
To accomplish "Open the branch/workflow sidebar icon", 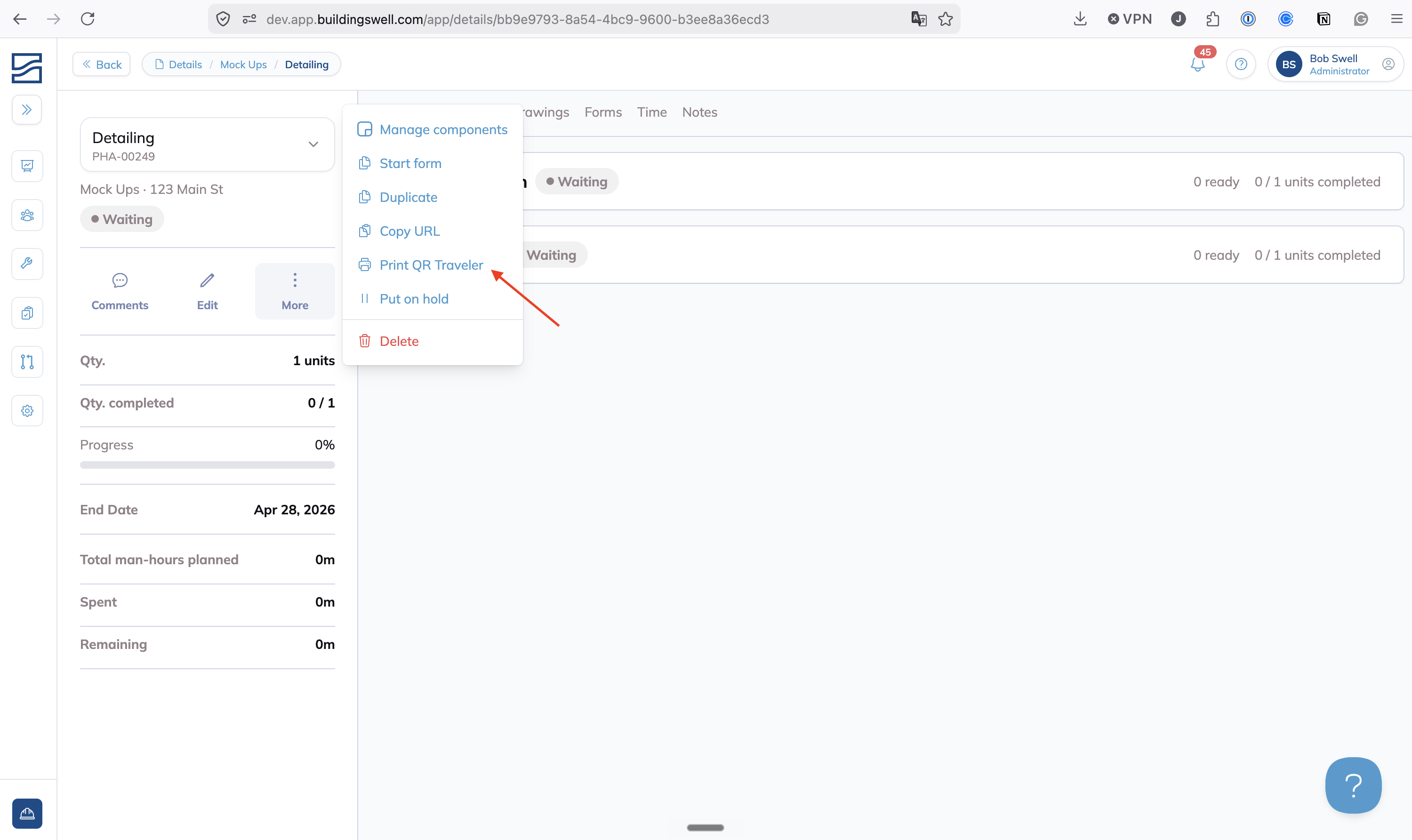I will 27,362.
